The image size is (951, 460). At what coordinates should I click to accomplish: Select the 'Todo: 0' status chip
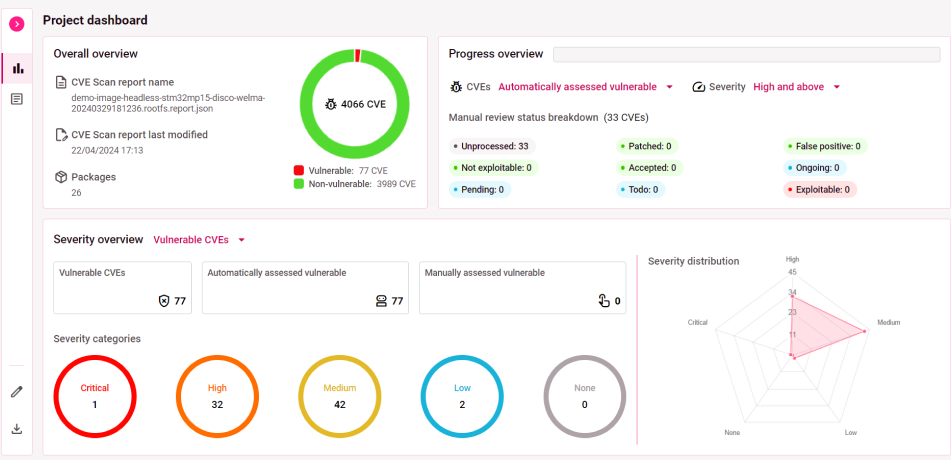tap(640, 189)
